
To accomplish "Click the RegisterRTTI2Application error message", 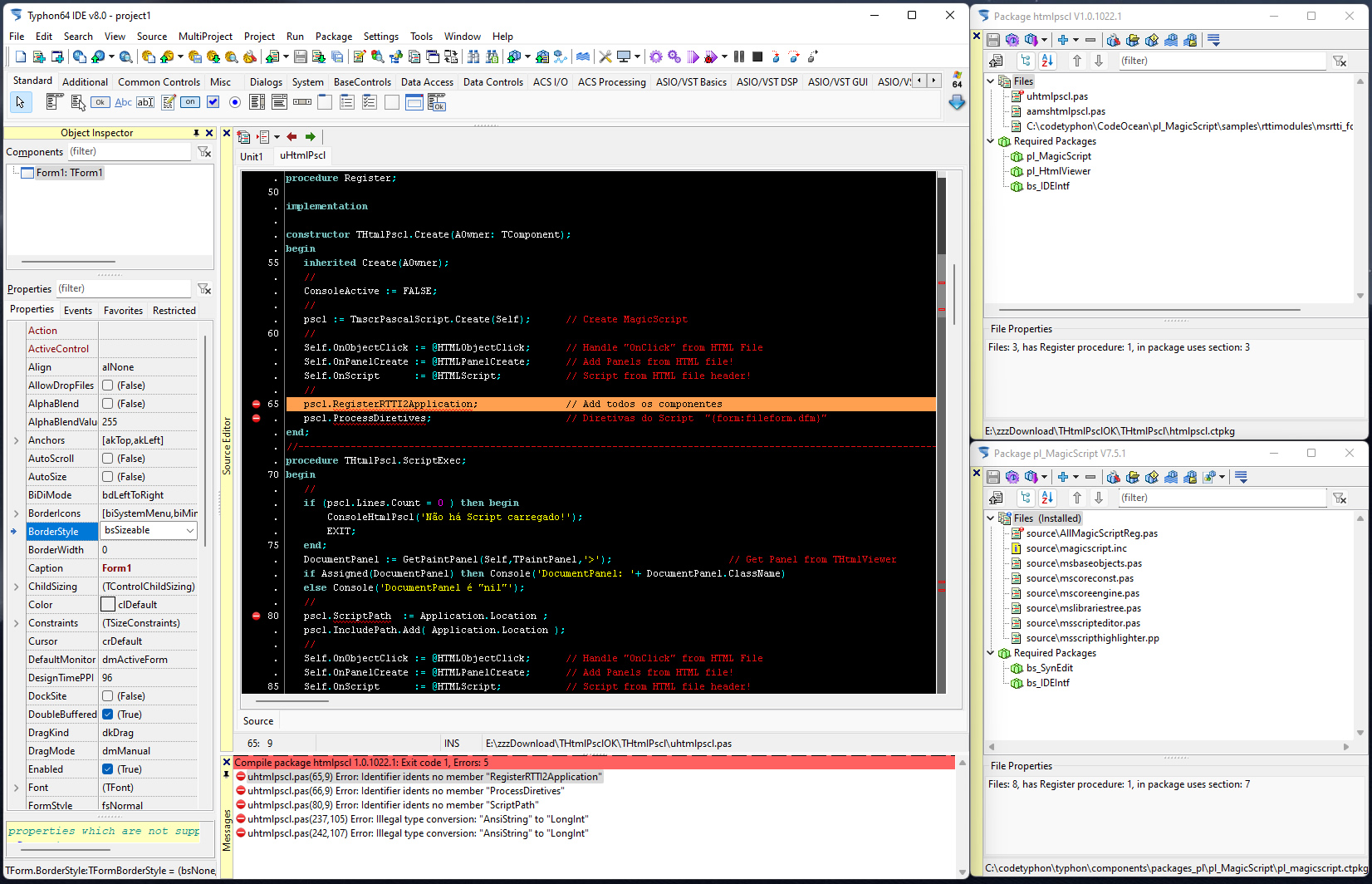I will [x=424, y=777].
